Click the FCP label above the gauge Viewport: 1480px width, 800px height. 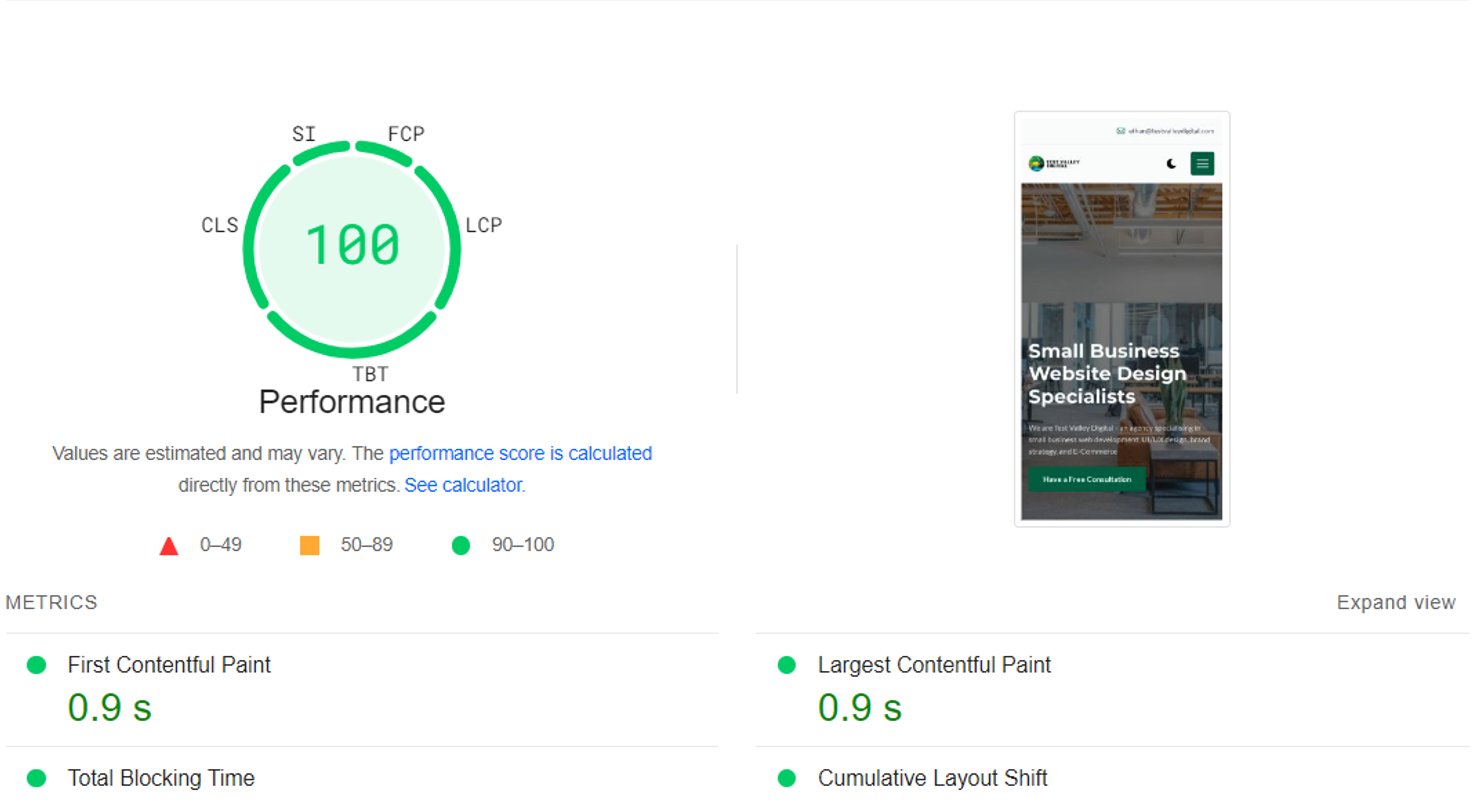tap(405, 133)
